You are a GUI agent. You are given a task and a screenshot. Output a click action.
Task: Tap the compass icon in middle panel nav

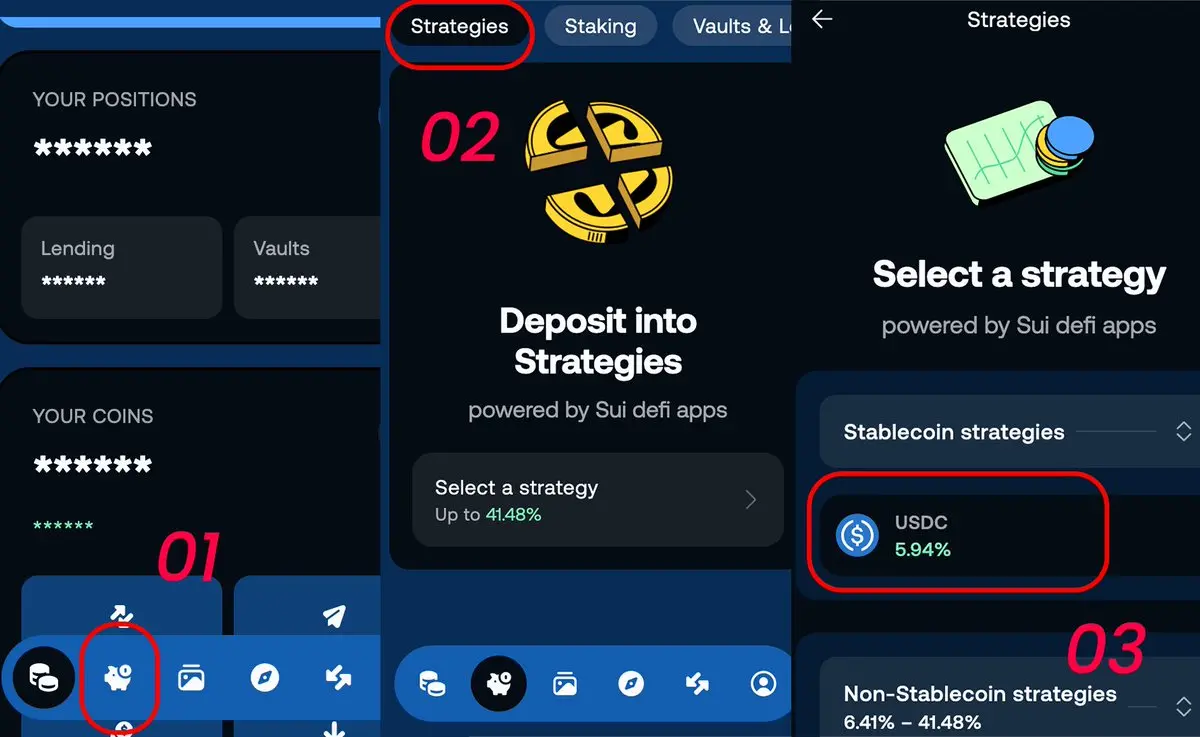pos(631,684)
